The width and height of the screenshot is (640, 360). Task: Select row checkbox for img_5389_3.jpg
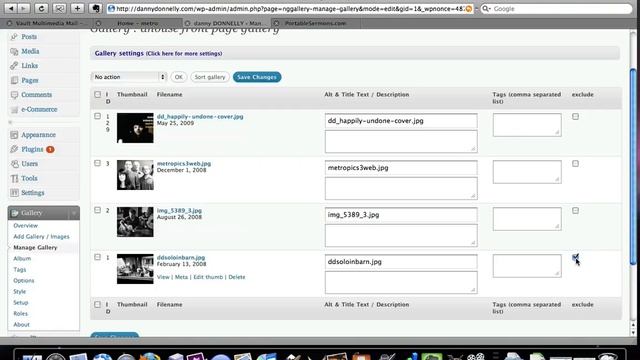point(97,210)
